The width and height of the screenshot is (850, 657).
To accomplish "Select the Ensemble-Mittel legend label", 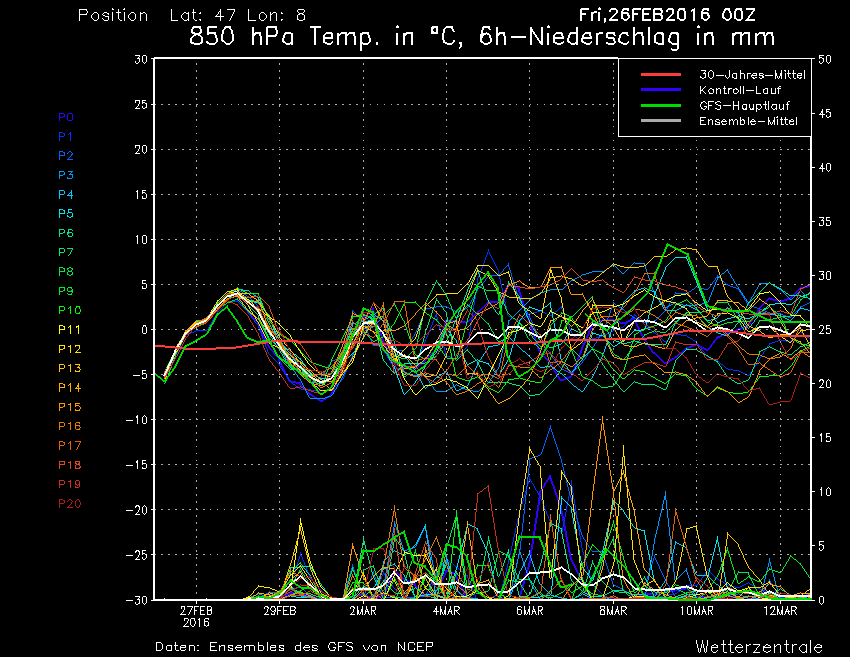I will (x=748, y=121).
